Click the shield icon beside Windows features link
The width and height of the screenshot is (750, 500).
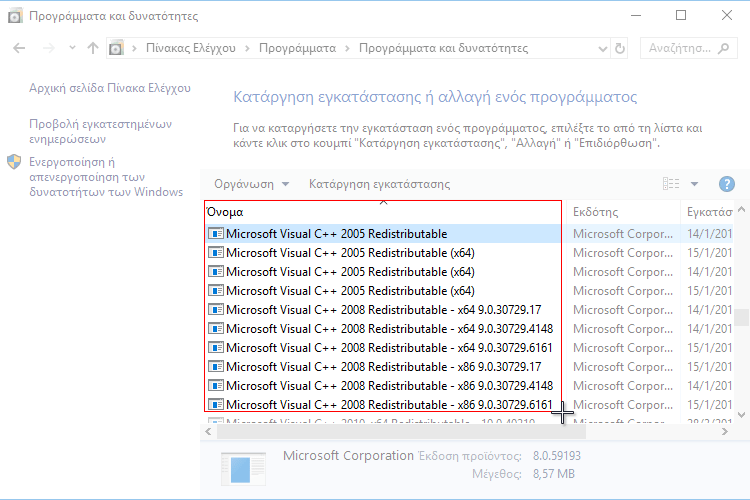pyautogui.click(x=14, y=162)
